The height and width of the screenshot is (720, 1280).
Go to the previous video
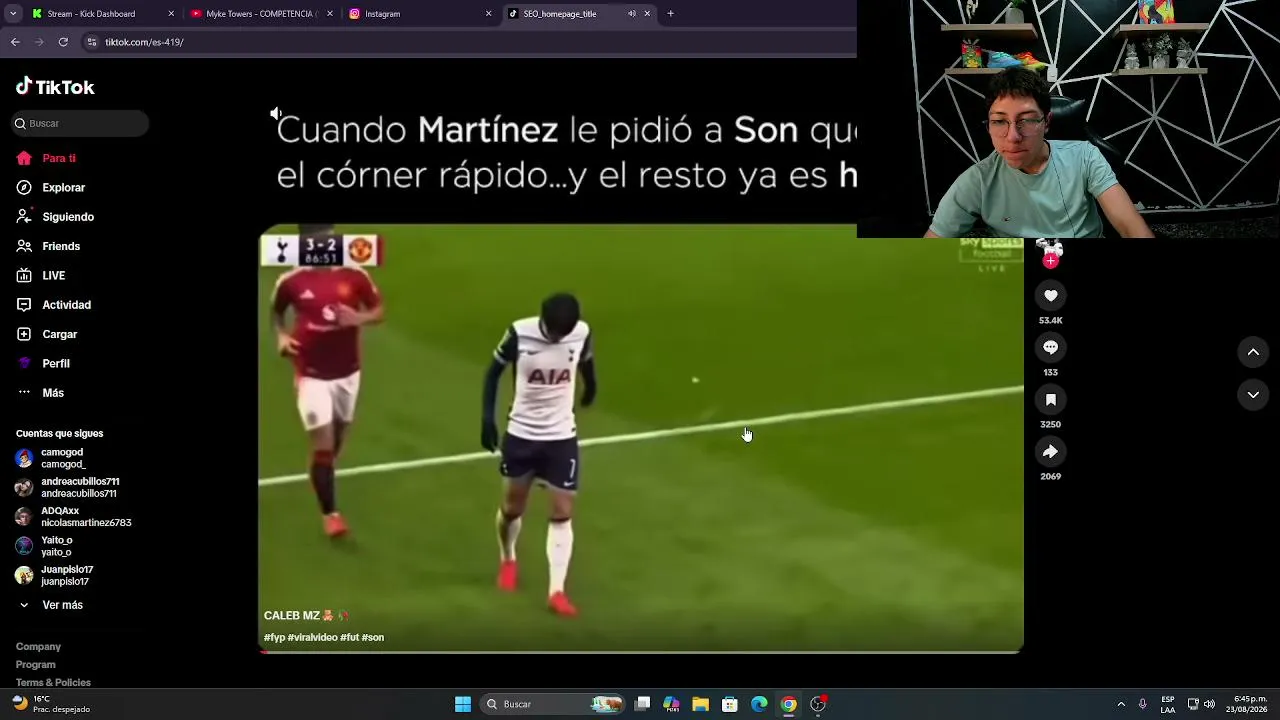point(1253,352)
